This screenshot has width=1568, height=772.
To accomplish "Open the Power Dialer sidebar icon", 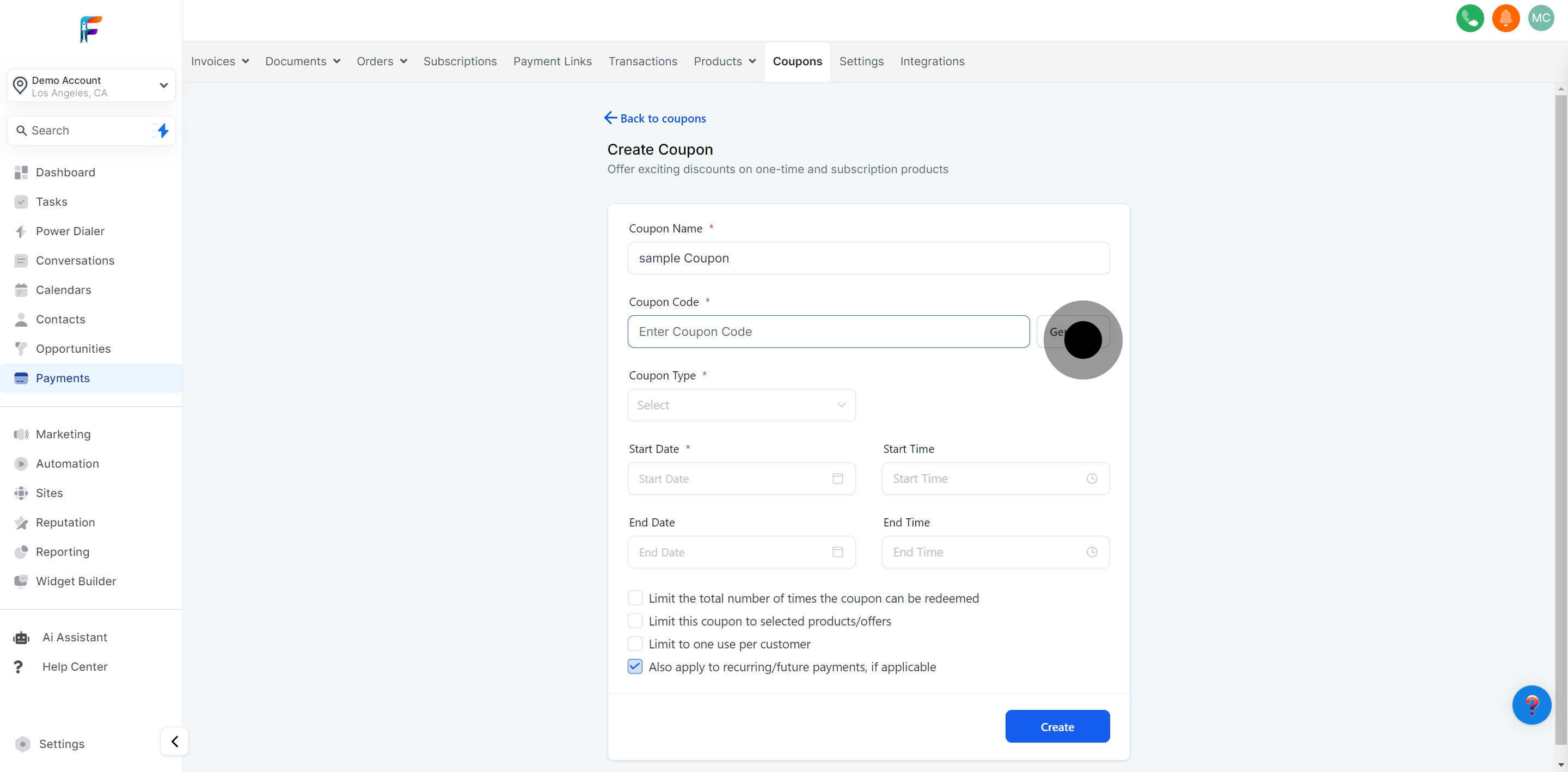I will tap(21, 231).
